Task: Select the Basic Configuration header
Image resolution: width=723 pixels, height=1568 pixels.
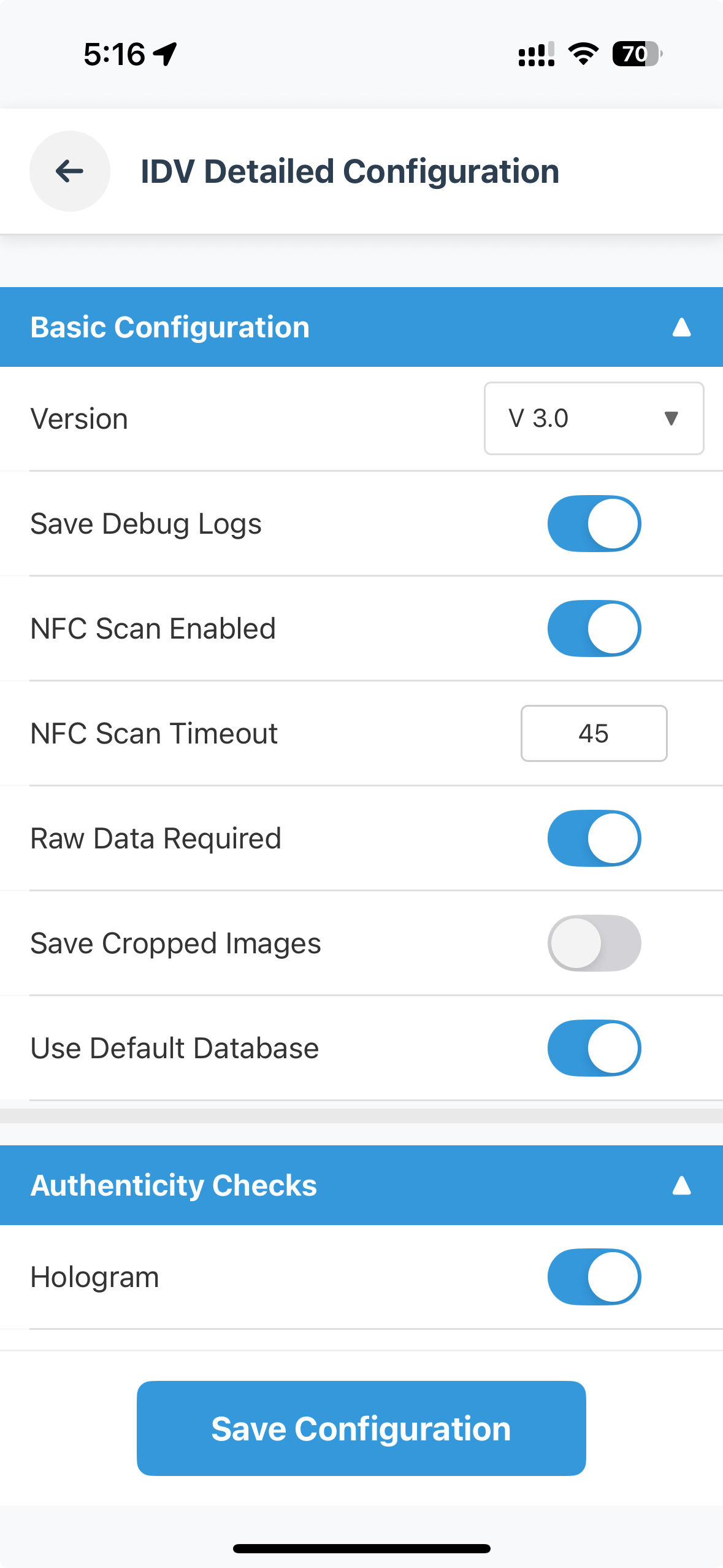Action: point(170,327)
